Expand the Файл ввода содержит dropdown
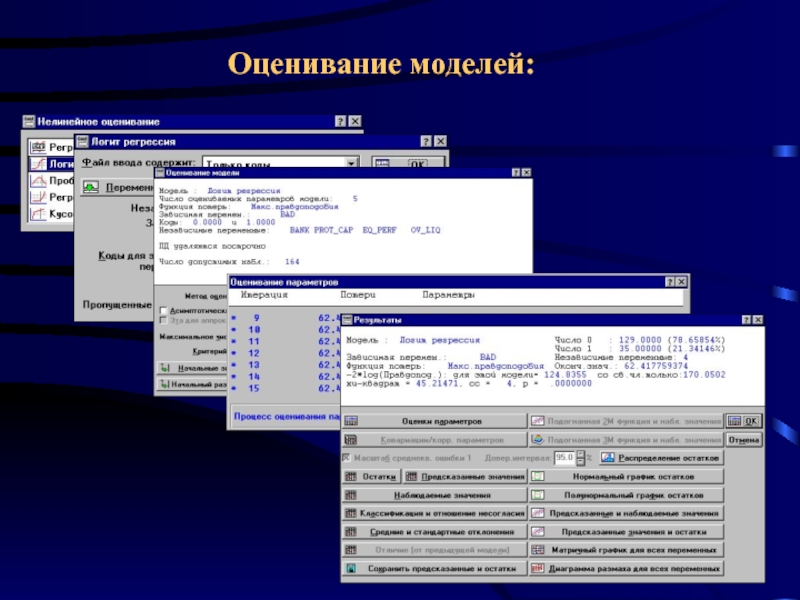The height and width of the screenshot is (600, 800). [x=352, y=163]
